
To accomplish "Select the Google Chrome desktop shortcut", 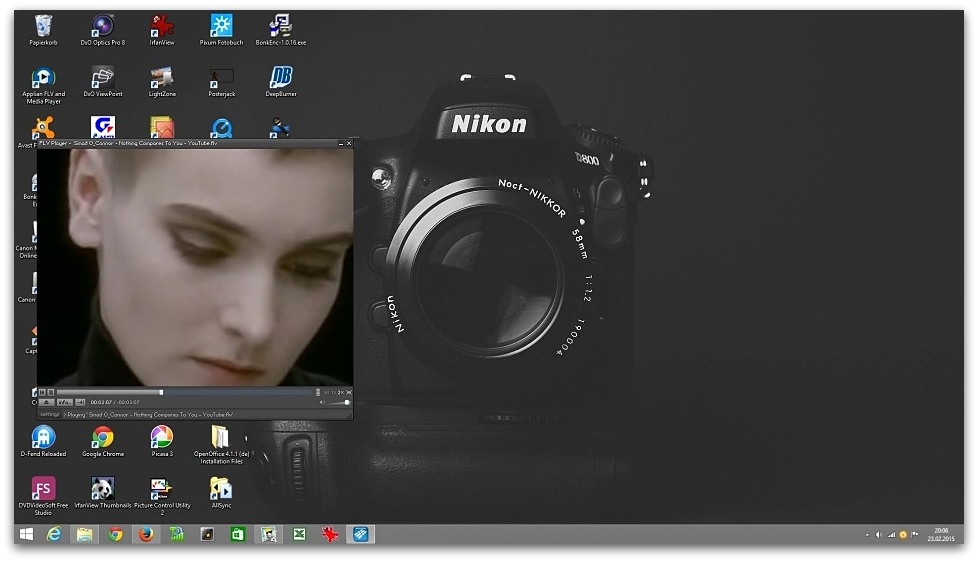I will 102,441.
